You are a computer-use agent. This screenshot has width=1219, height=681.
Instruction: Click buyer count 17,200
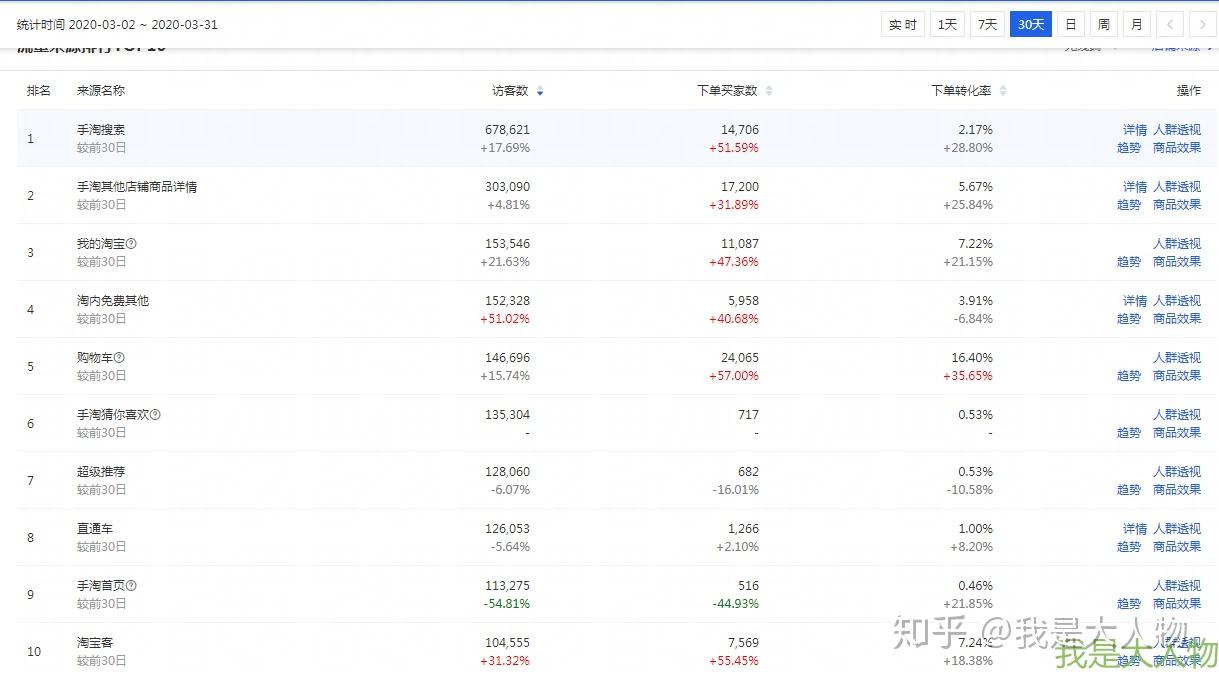pyautogui.click(x=740, y=187)
